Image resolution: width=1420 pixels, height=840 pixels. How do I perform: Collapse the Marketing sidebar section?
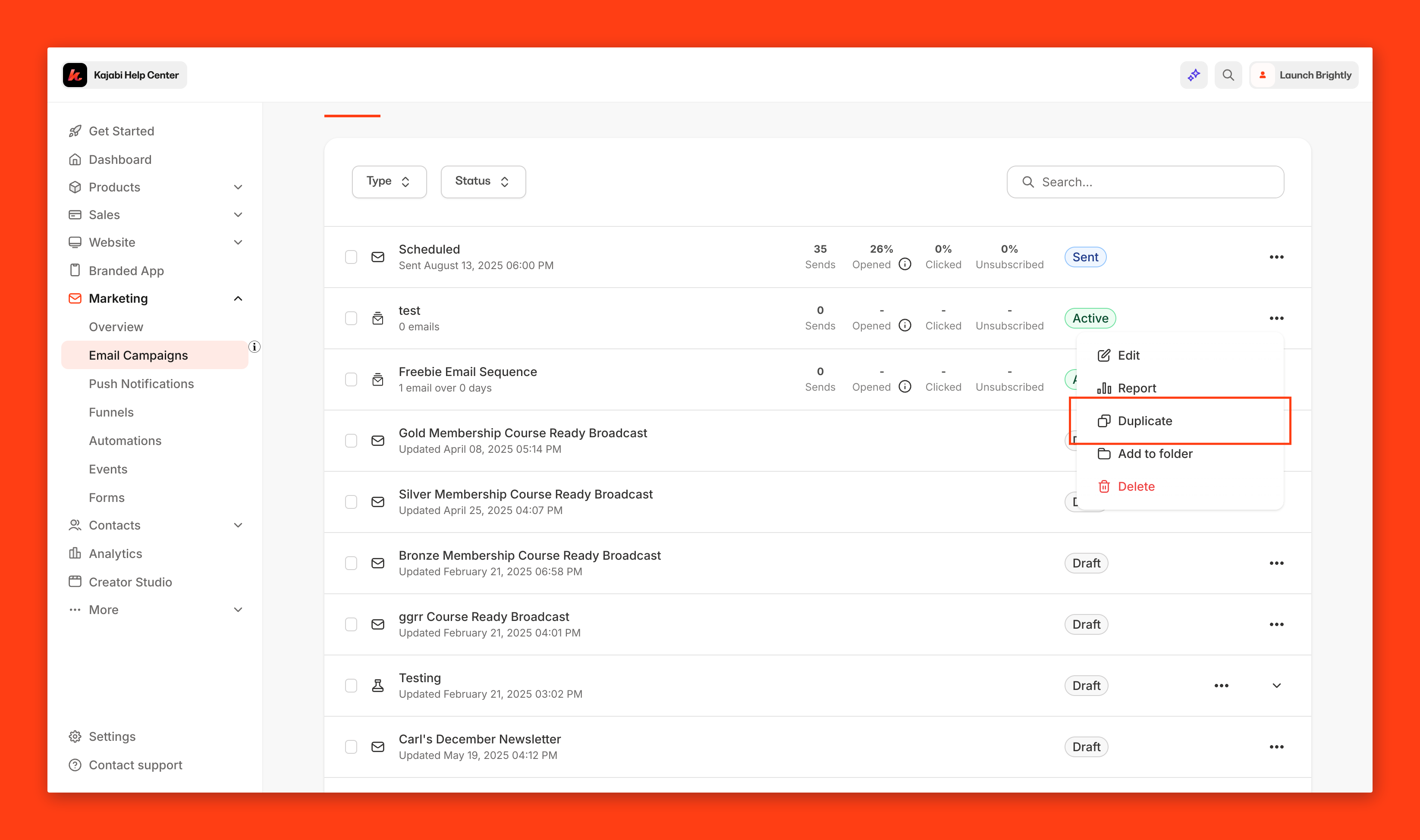[x=238, y=298]
